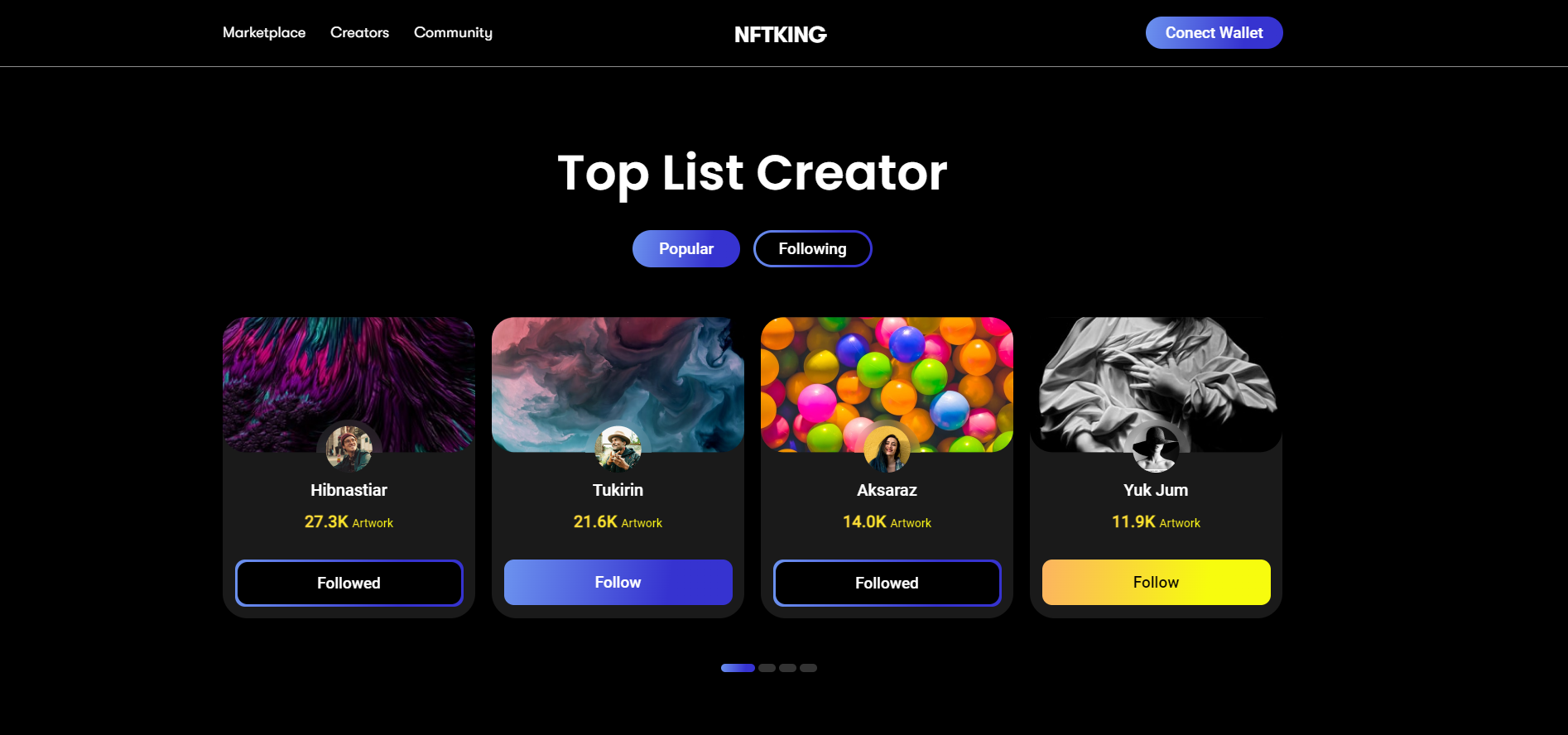Open Yuk Jum's profile avatar
This screenshot has height=735, width=1568.
pos(1156,449)
